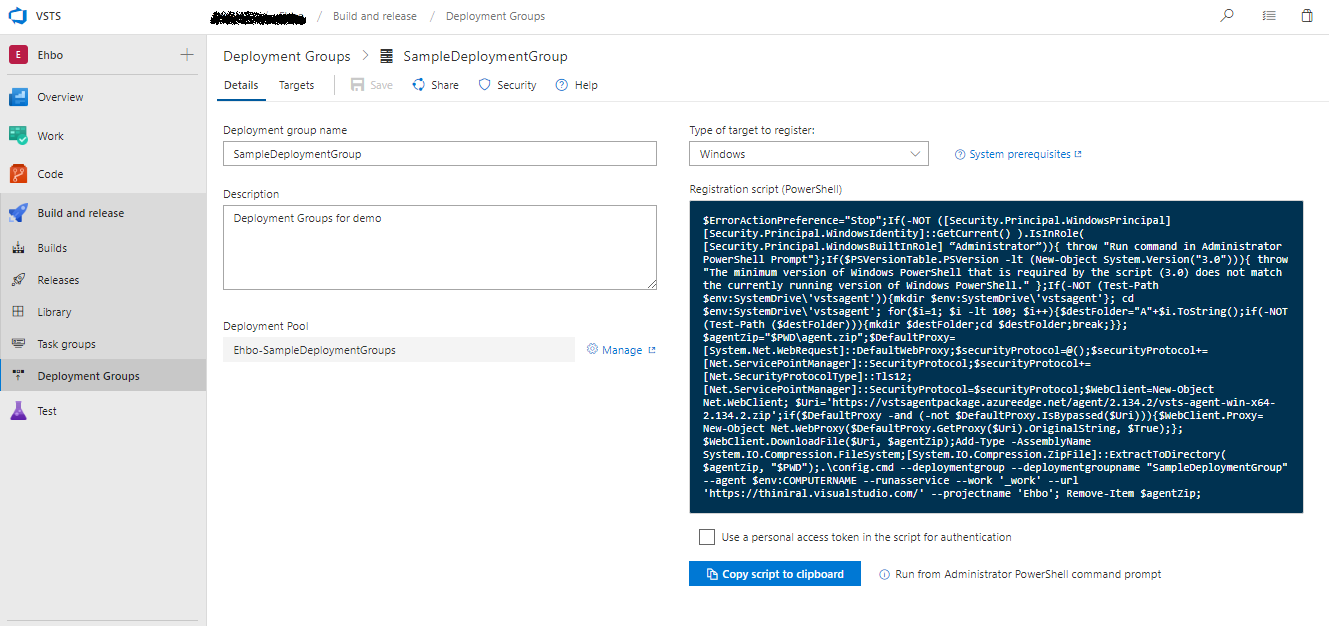Screen dimensions: 1329x626
Task: Switch to the Details tab
Action: 241,85
